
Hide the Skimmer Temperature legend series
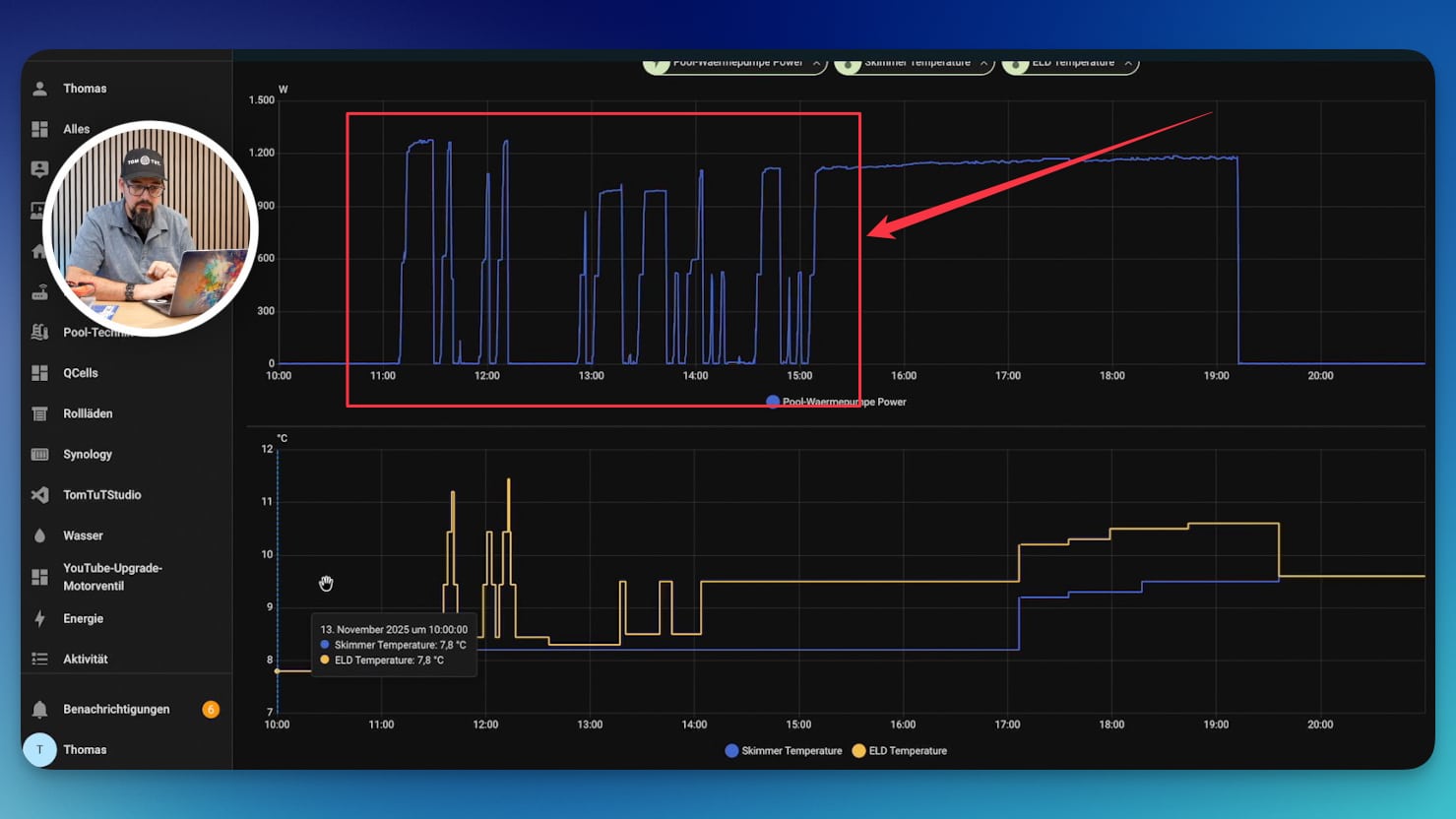coord(784,751)
